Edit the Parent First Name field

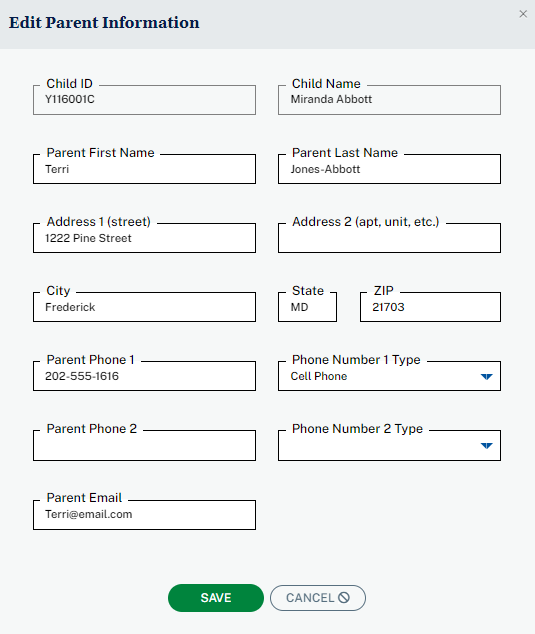[x=144, y=169]
